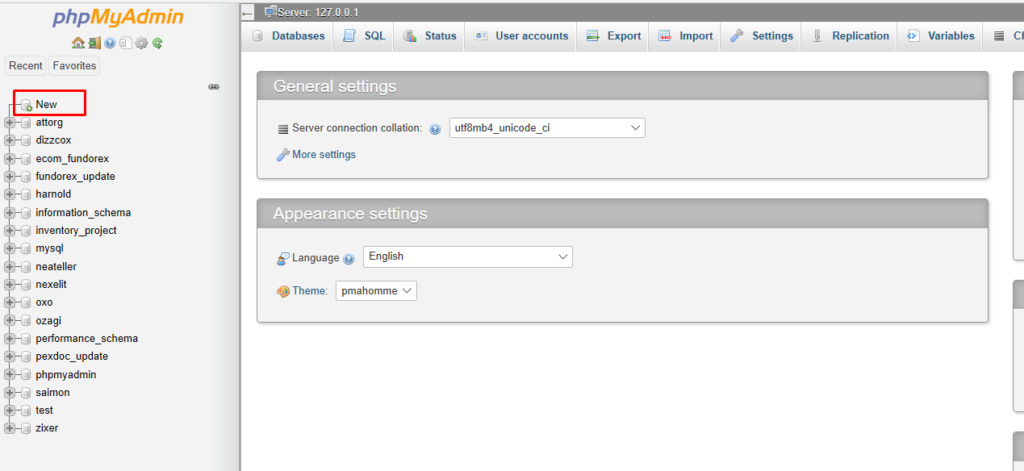Expand the zixer database node
The height and width of the screenshot is (471, 1024).
coord(9,429)
